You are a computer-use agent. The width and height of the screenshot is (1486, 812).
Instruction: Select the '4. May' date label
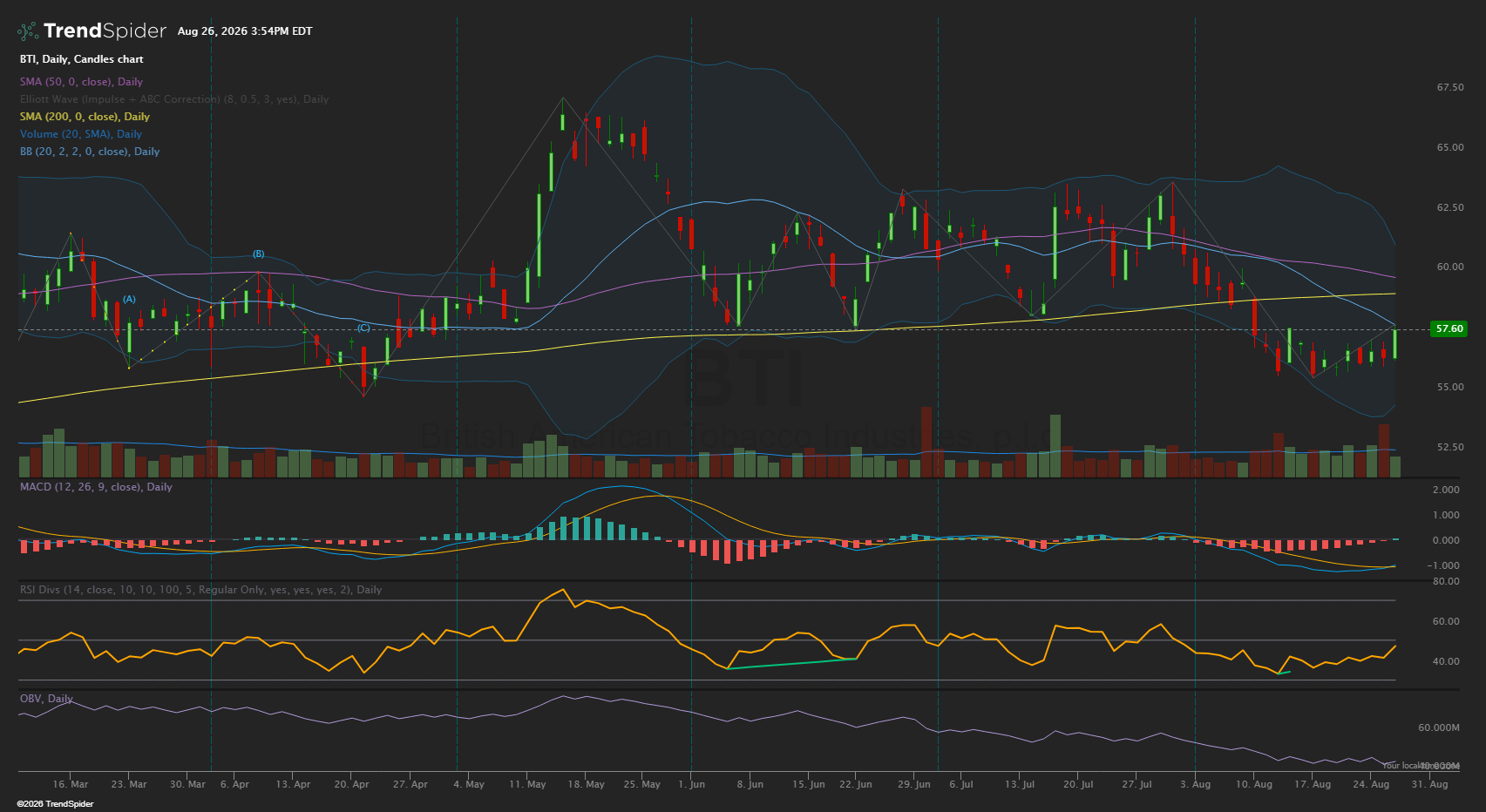click(469, 784)
